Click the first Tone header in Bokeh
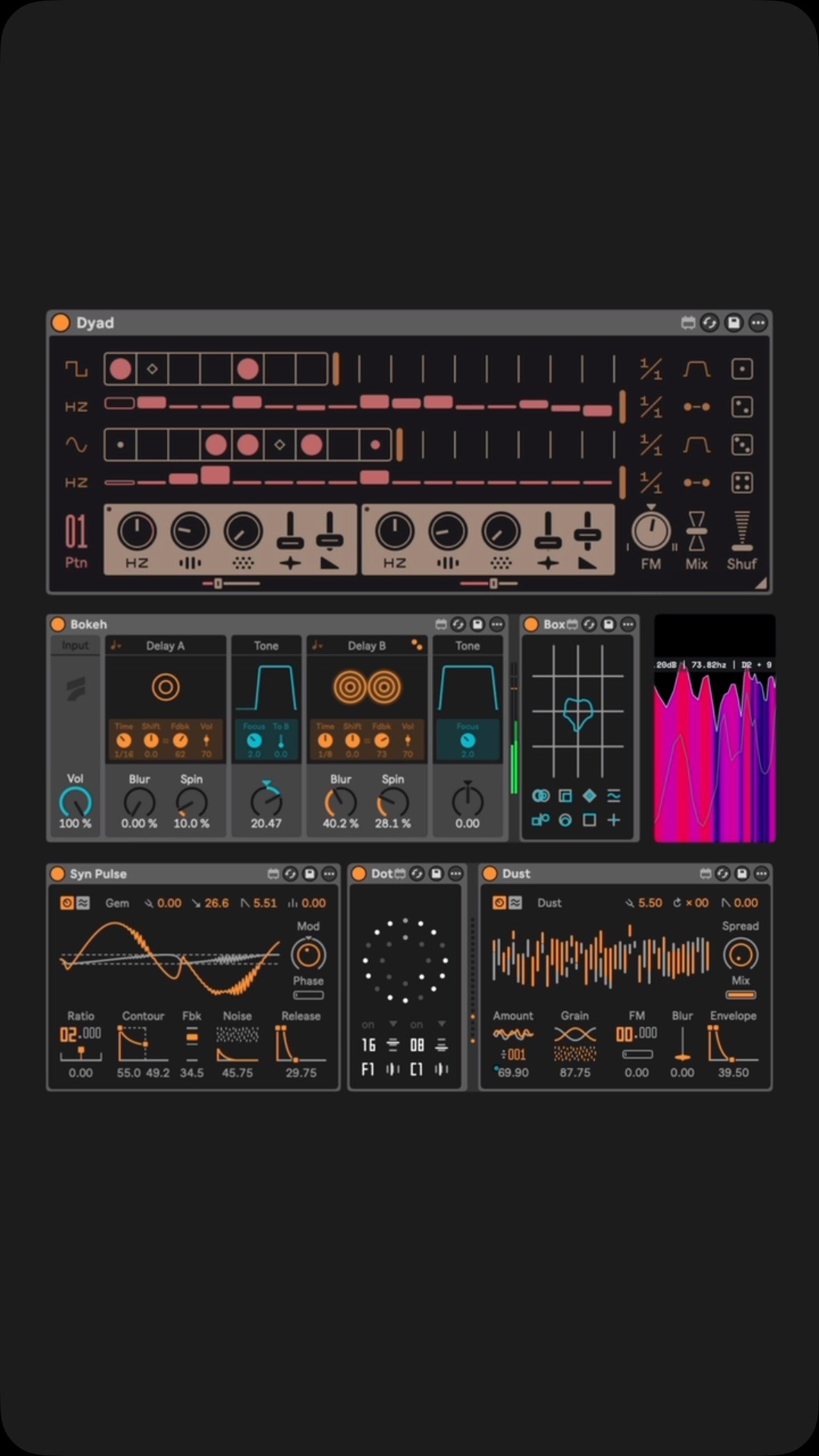Screen dimensions: 819x1456 pyautogui.click(x=266, y=645)
